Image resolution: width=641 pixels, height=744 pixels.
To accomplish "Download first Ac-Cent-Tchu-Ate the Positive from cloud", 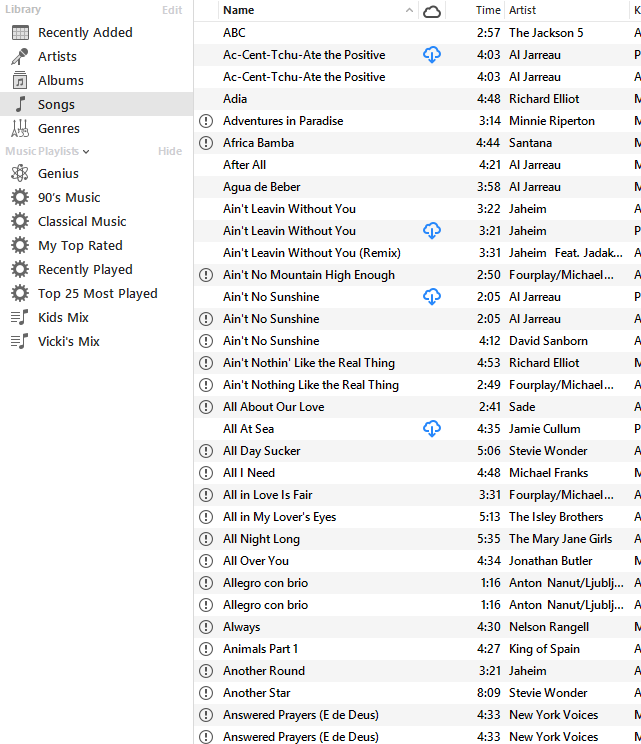I will 432,55.
